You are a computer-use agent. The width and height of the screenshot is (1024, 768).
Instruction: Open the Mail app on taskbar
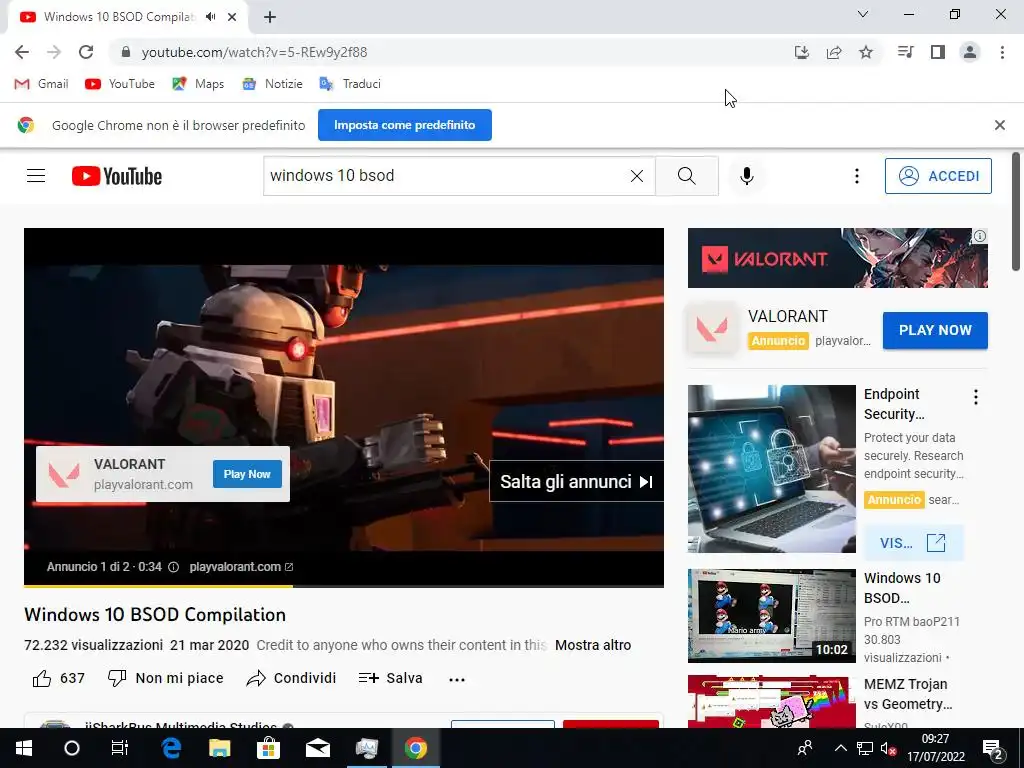[318, 748]
